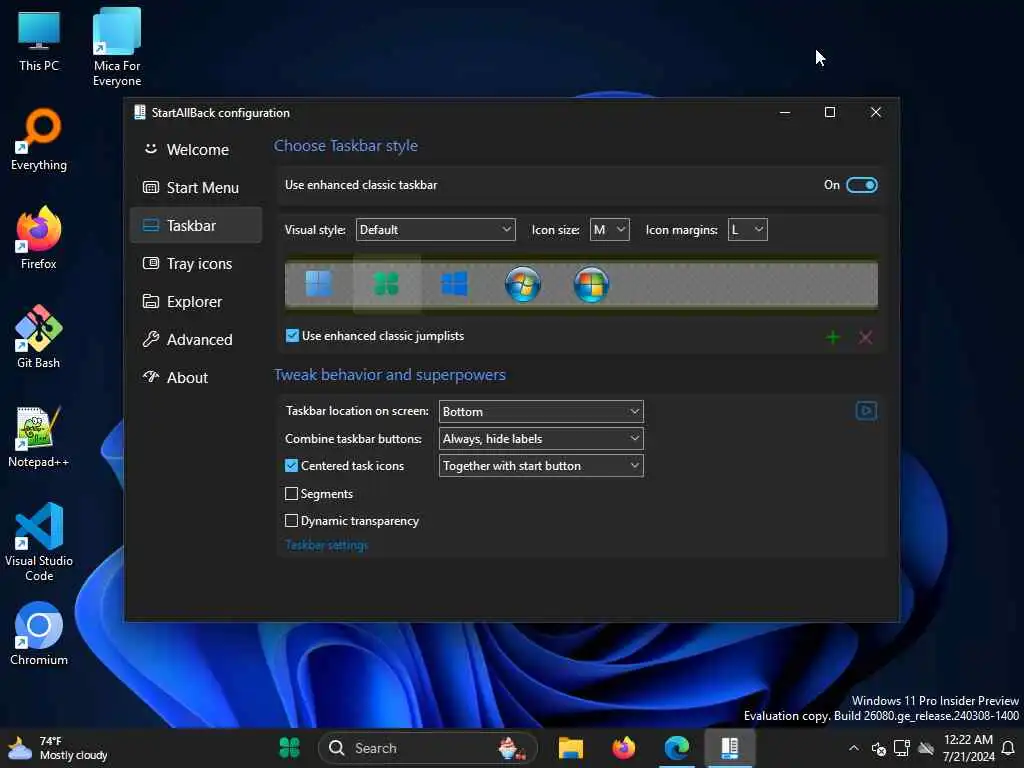
Task: Uncheck Use enhanced classic jumplists
Action: point(292,336)
